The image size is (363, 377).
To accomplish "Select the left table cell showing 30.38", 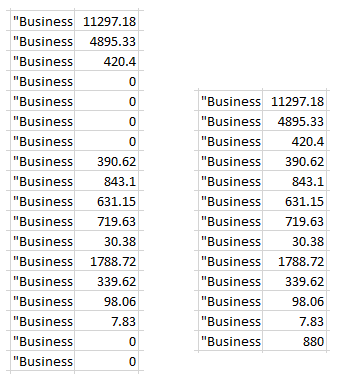I will coord(106,241).
